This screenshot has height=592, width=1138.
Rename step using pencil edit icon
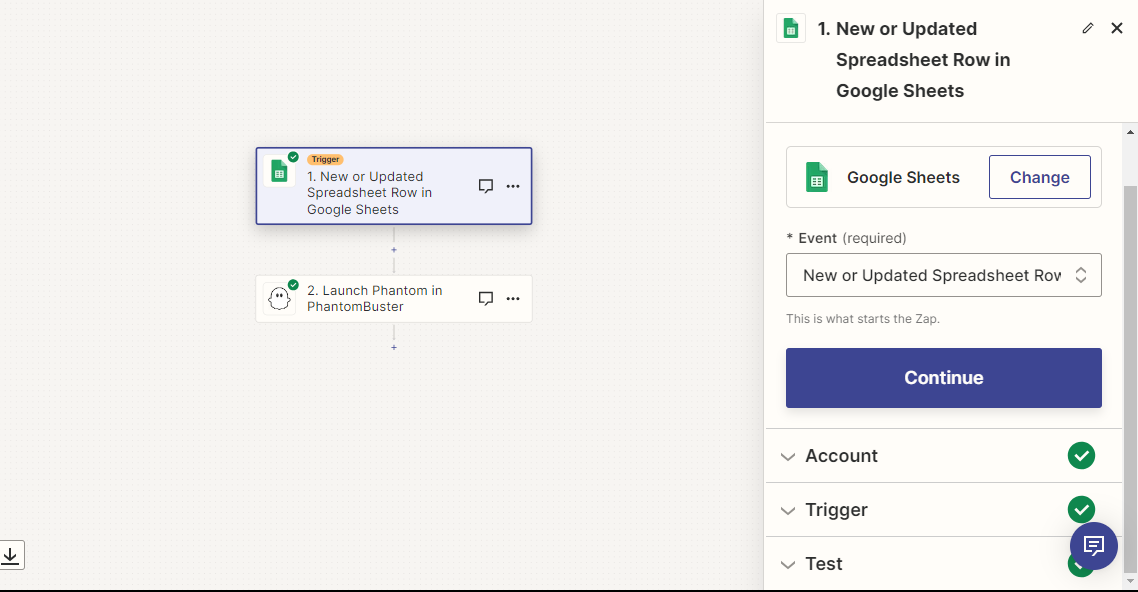[x=1087, y=28]
